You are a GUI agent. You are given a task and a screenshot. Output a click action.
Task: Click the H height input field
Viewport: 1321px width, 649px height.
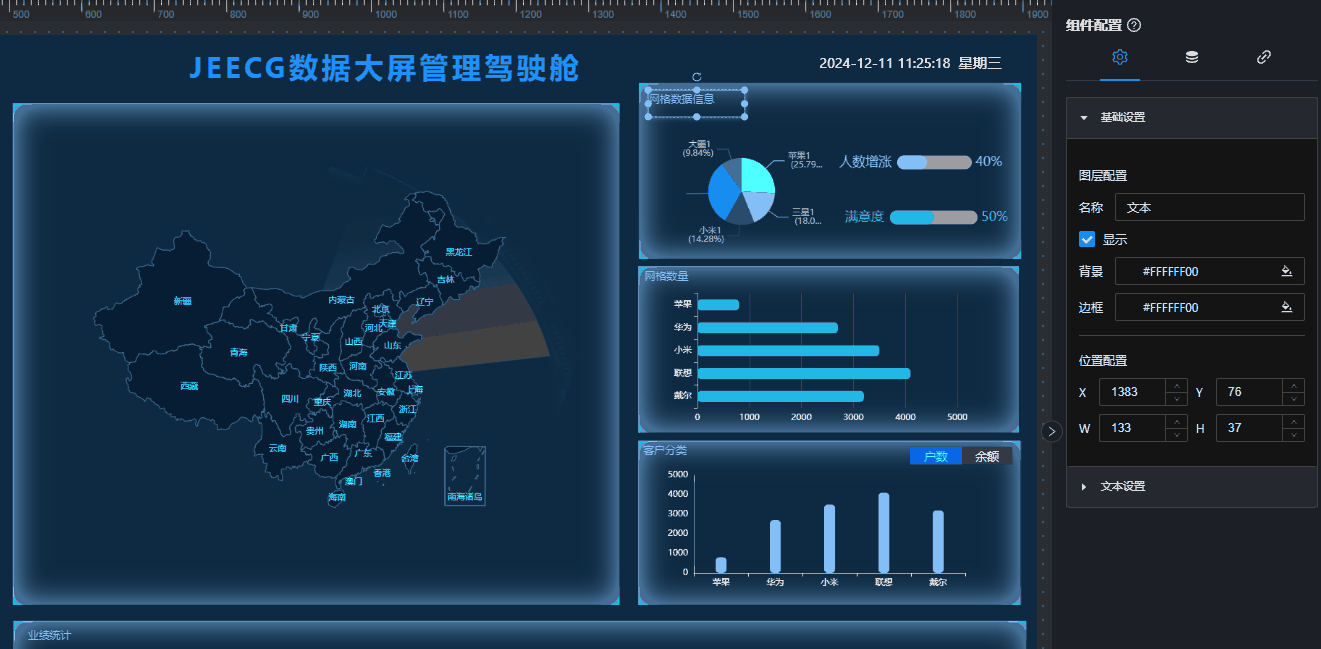click(1249, 428)
